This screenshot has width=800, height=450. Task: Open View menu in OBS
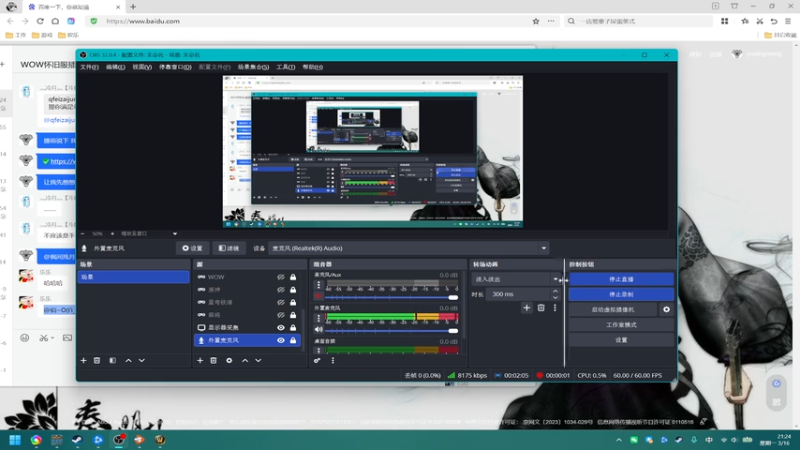coord(142,67)
